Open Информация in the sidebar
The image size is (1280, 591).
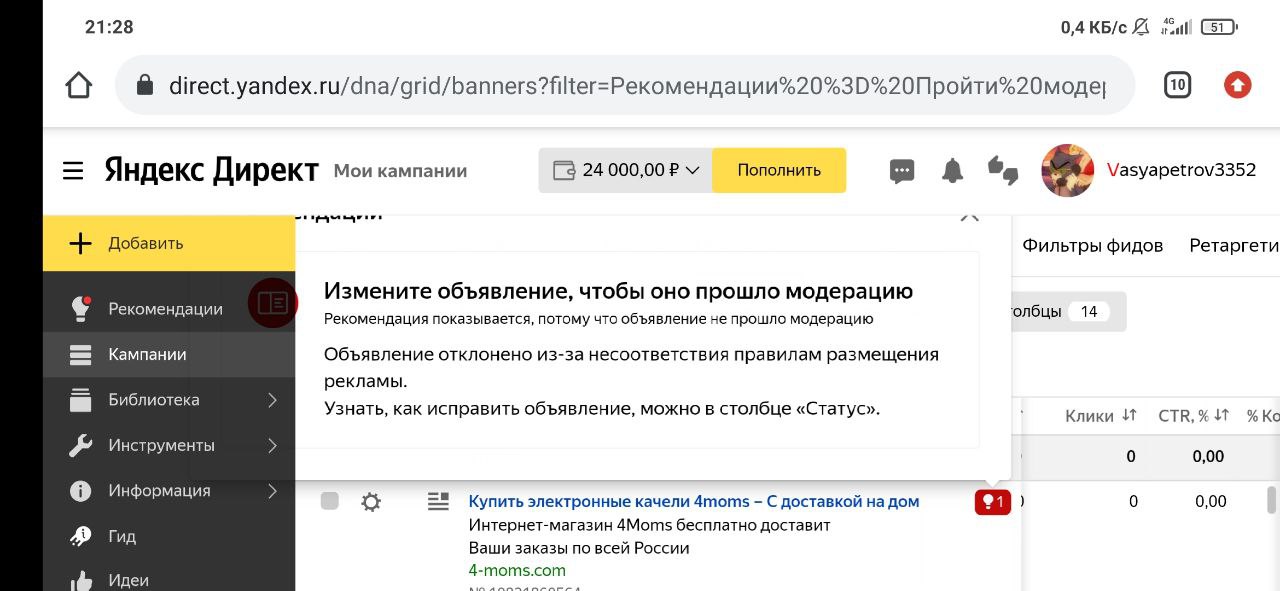tap(159, 491)
